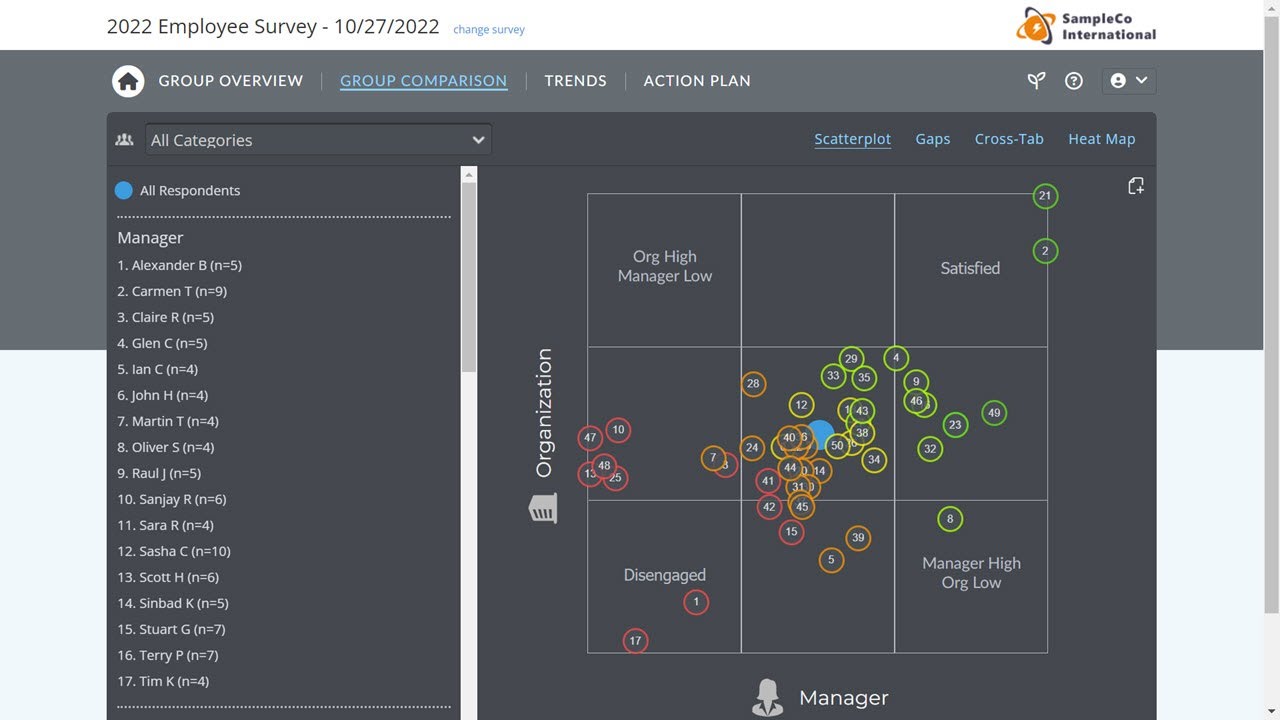Image resolution: width=1280 pixels, height=720 pixels.
Task: Click the change survey link
Action: [x=489, y=30]
